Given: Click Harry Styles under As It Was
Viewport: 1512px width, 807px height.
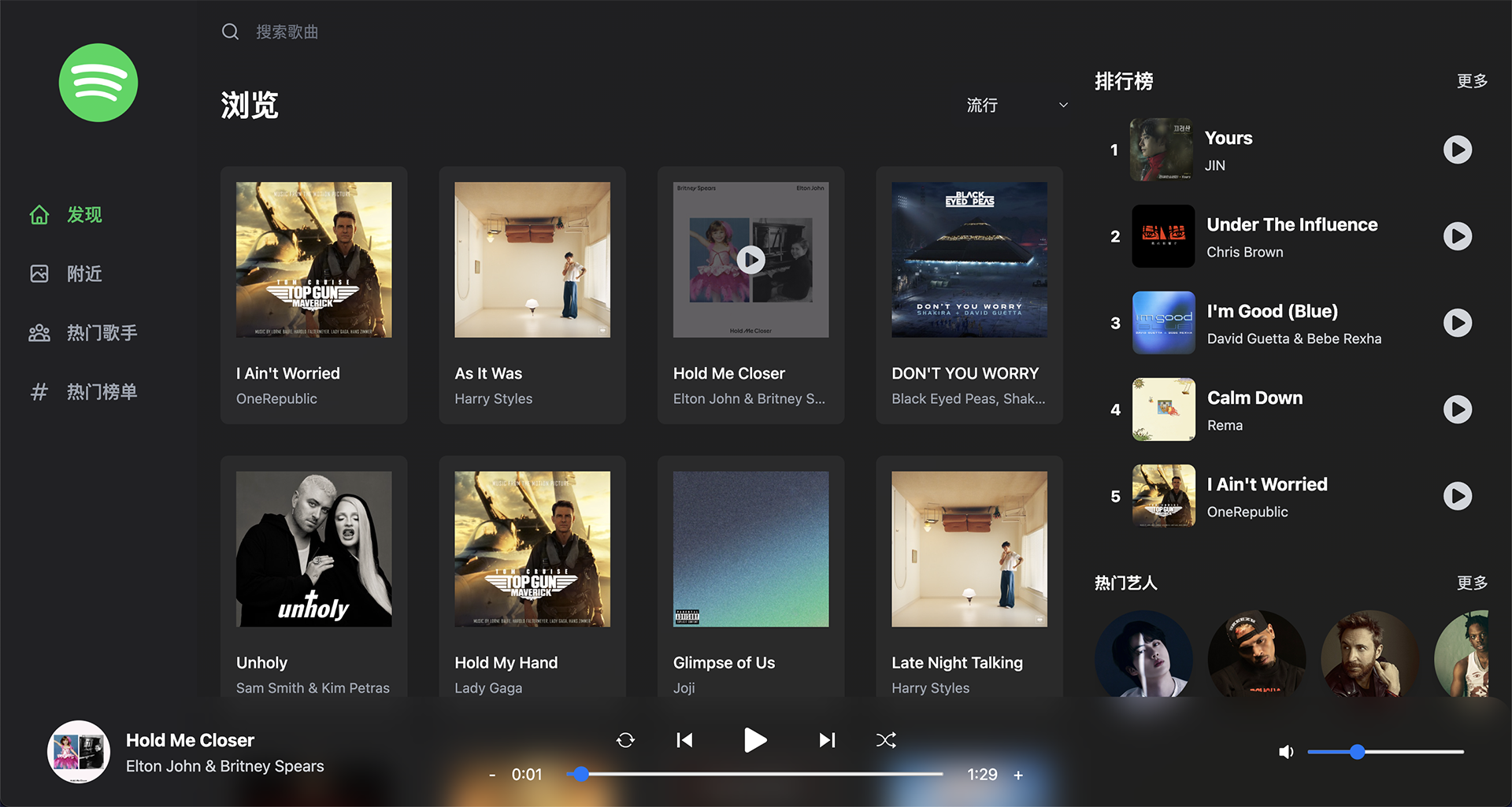Looking at the screenshot, I should pos(494,398).
